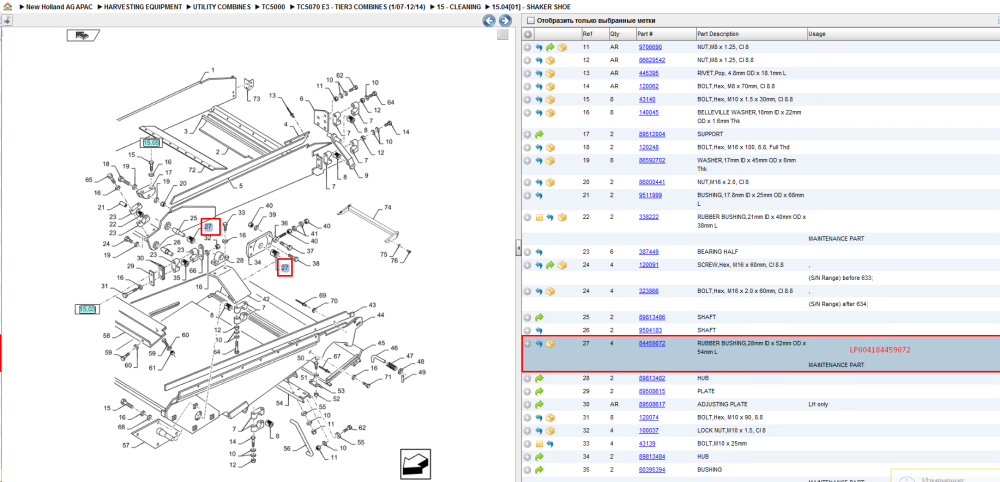Click gray circle on row Ref 14
The height and width of the screenshot is (482, 1000).
pos(527,86)
